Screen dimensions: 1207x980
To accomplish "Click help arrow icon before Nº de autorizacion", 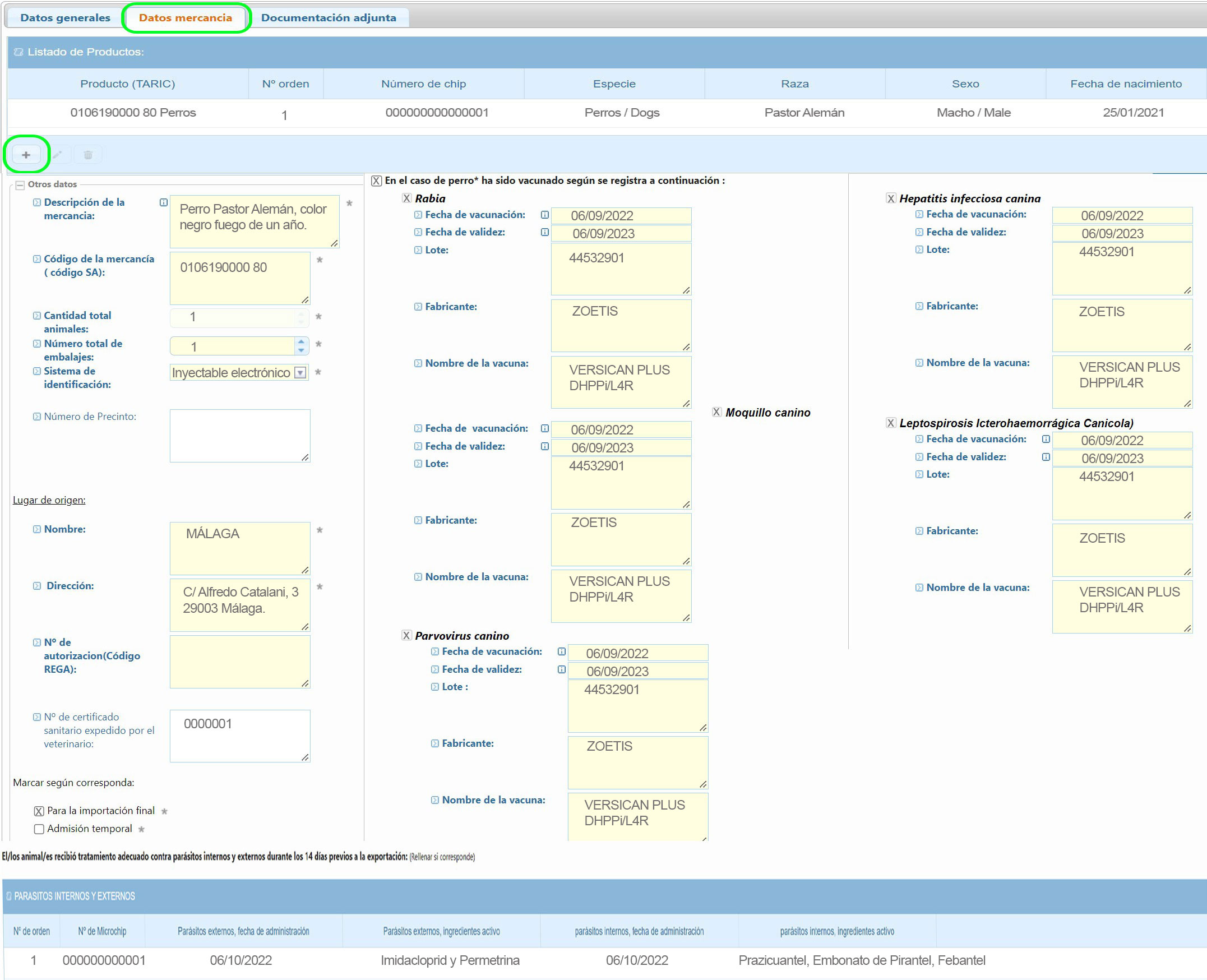I will click(x=36, y=642).
